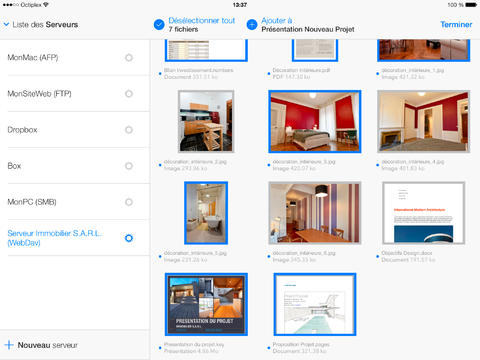Open the Serveur Immobilier S.A.R.L. WebDav entry
Image resolution: width=480 pixels, height=360 pixels.
[75, 238]
